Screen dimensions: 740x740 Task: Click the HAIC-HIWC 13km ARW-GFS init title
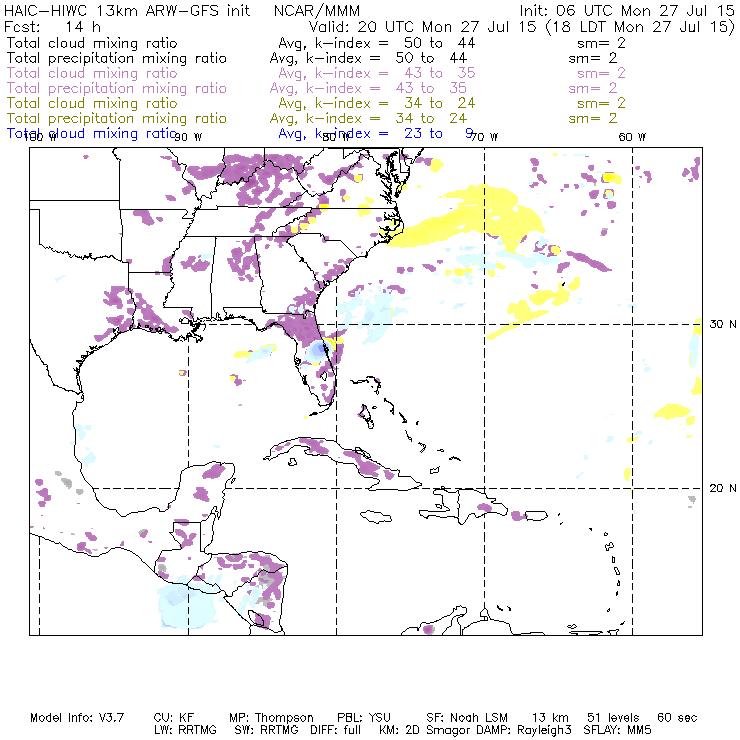pos(127,10)
